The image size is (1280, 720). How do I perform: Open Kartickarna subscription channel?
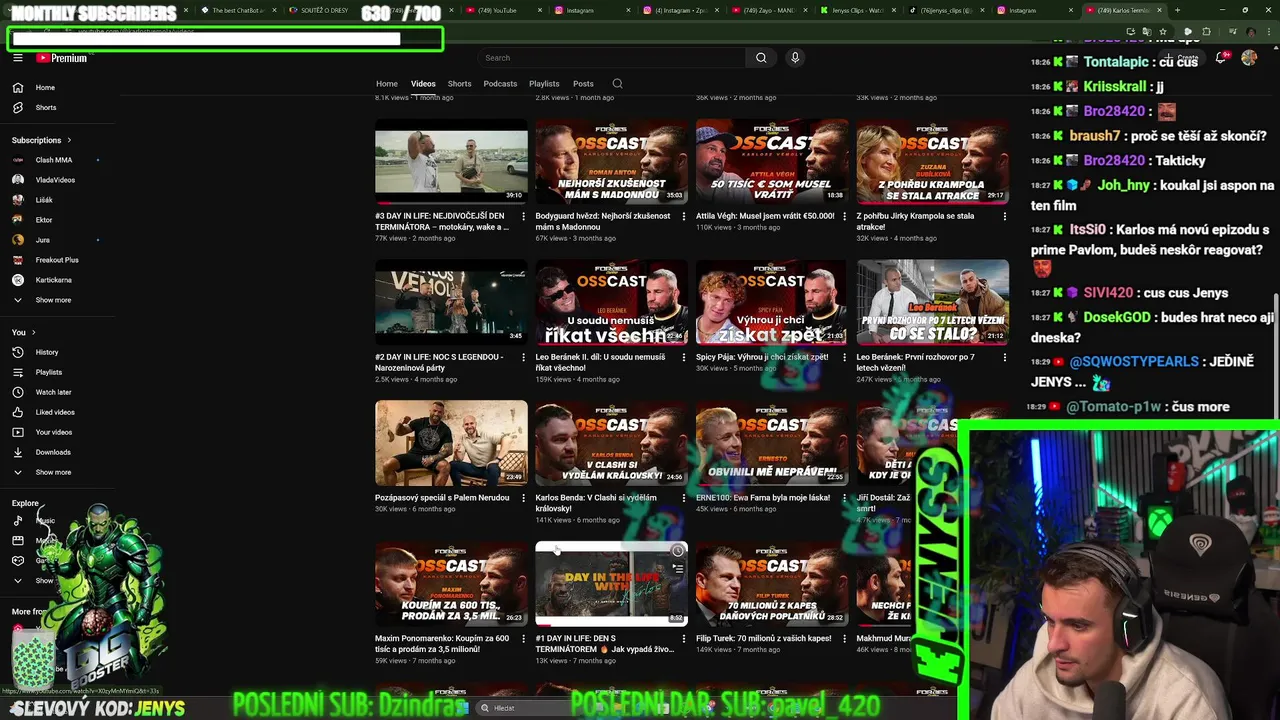point(56,280)
